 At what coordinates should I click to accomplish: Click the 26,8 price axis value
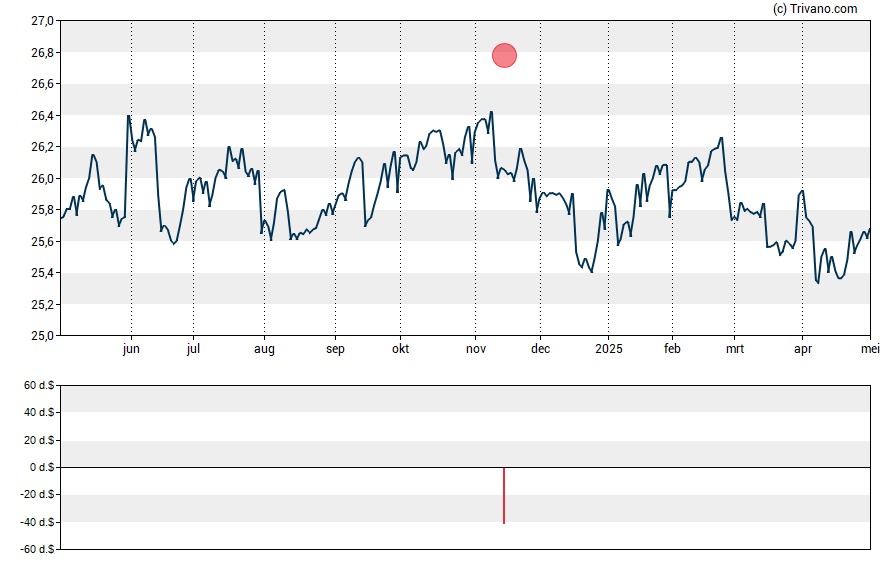42,53
